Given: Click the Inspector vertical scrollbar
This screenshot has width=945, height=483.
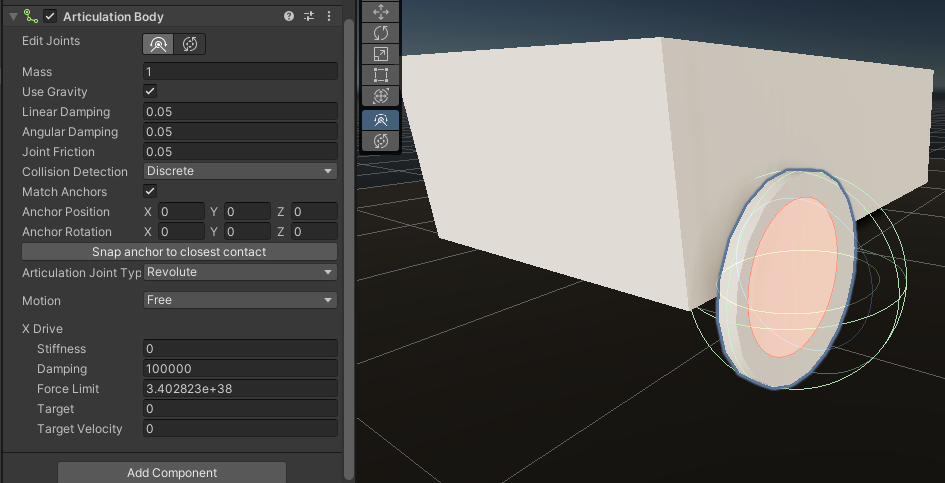Looking at the screenshot, I should 348,247.
